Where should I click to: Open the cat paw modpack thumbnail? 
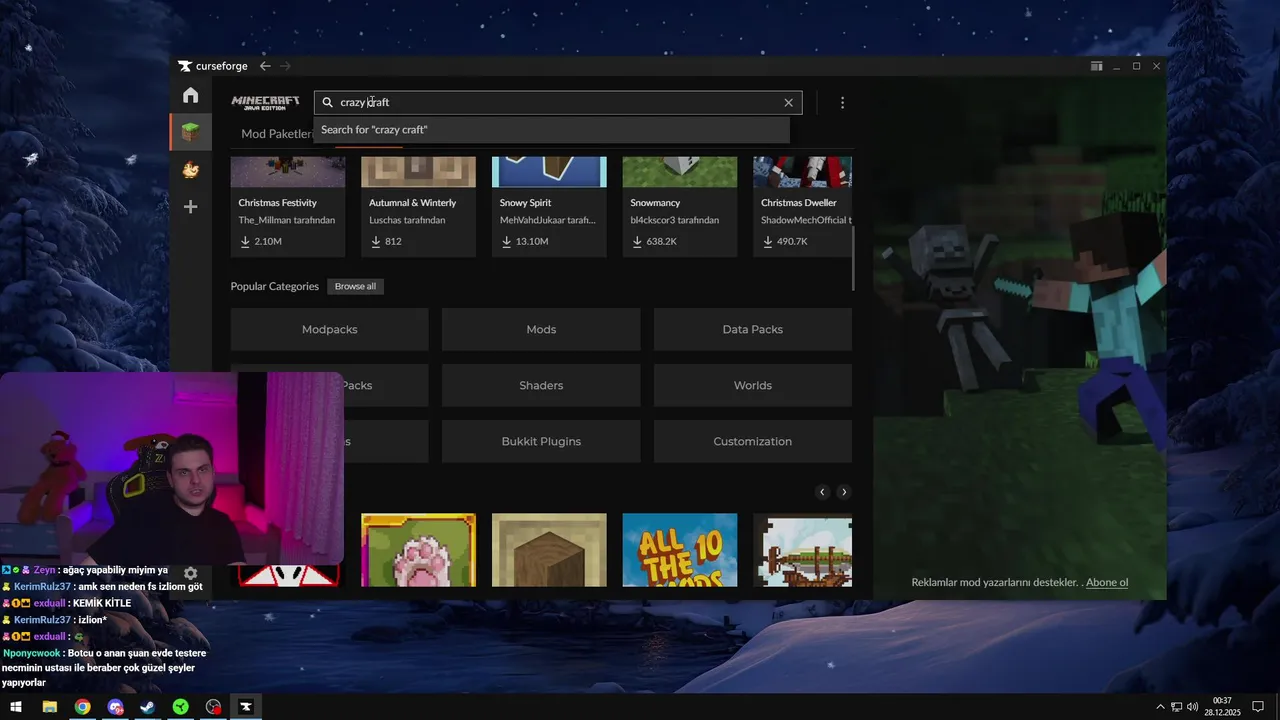pos(418,550)
